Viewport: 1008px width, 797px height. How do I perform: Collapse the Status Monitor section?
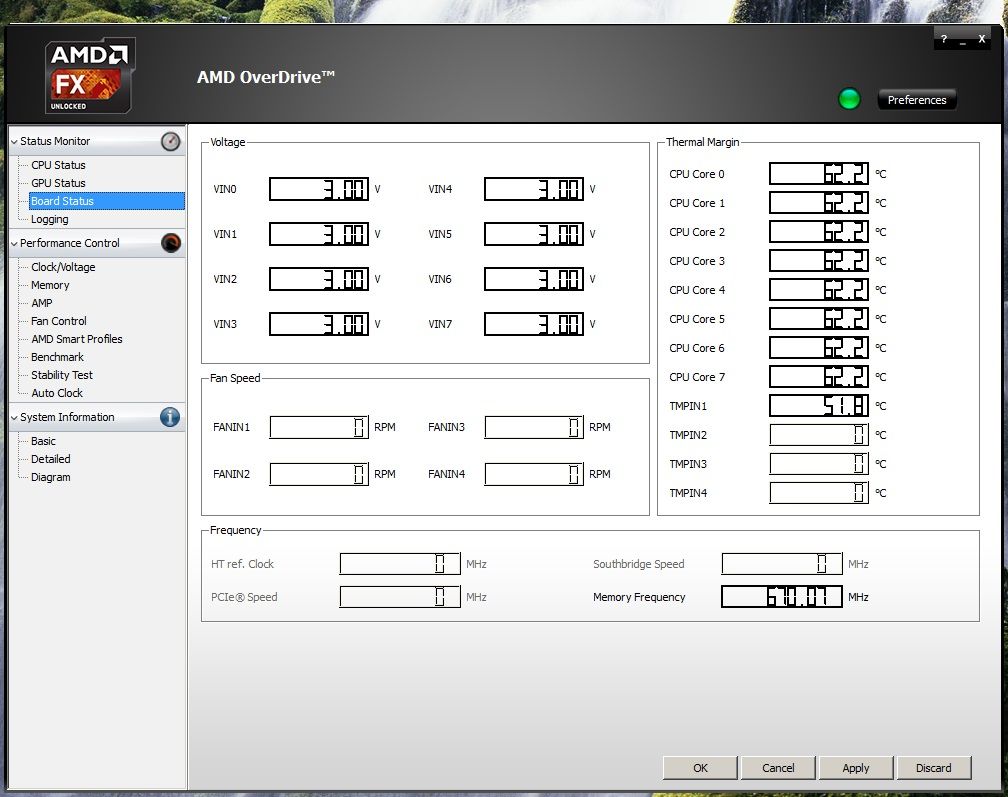(x=14, y=142)
